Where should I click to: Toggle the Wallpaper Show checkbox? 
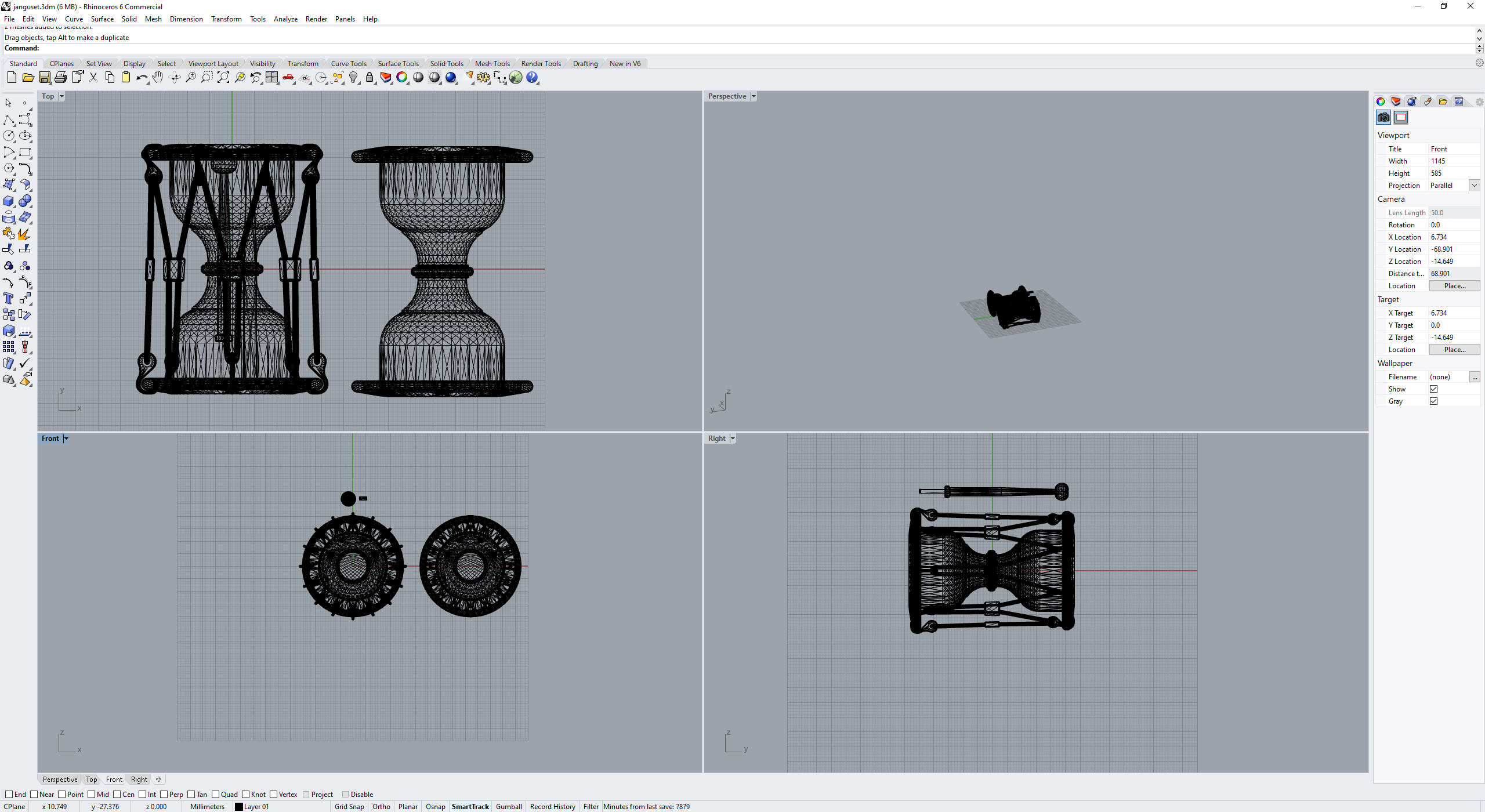[x=1433, y=389]
